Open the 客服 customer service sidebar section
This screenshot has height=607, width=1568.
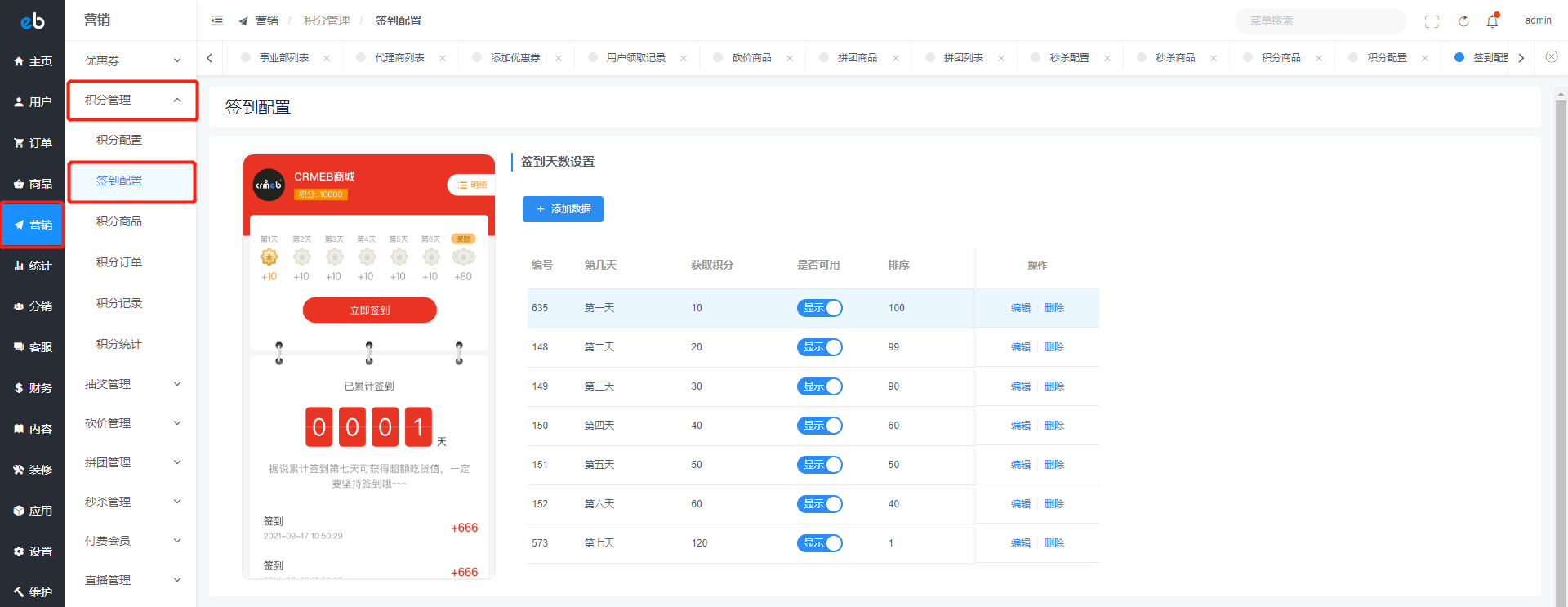click(33, 347)
